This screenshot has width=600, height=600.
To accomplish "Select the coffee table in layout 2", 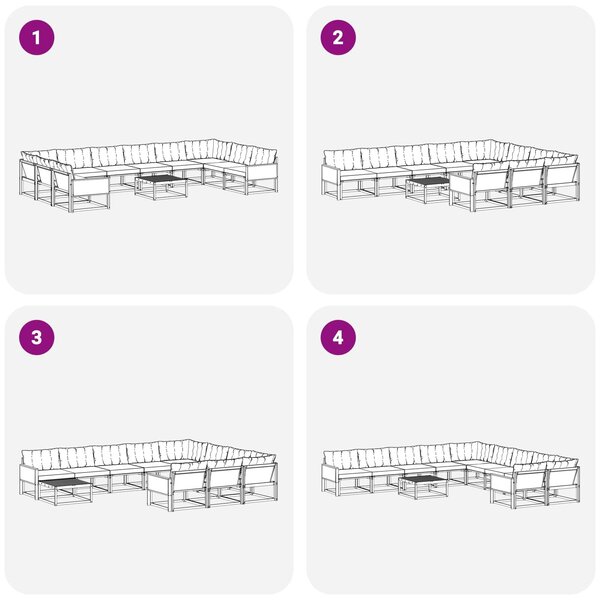I will (427, 190).
